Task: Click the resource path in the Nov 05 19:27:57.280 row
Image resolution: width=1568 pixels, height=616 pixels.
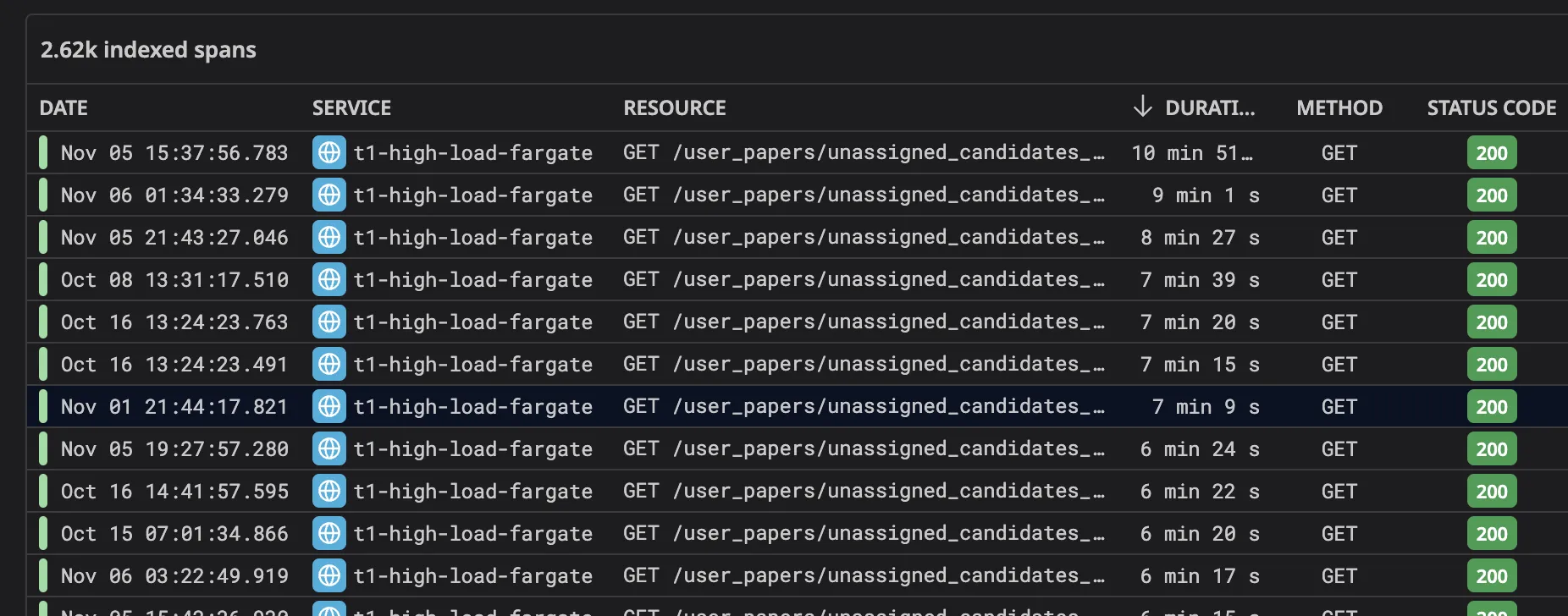Action: click(864, 449)
